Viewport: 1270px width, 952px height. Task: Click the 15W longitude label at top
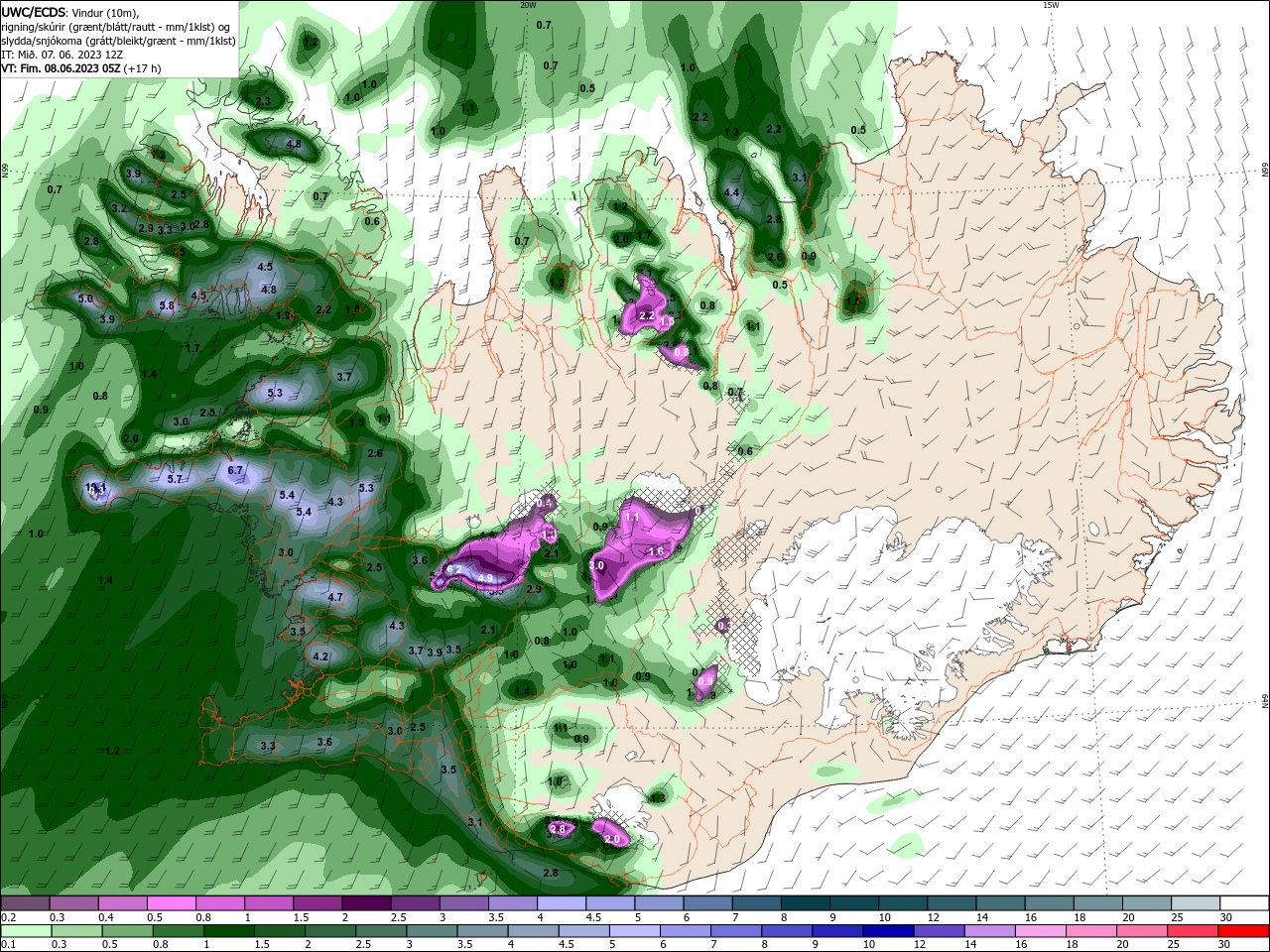[1051, 5]
